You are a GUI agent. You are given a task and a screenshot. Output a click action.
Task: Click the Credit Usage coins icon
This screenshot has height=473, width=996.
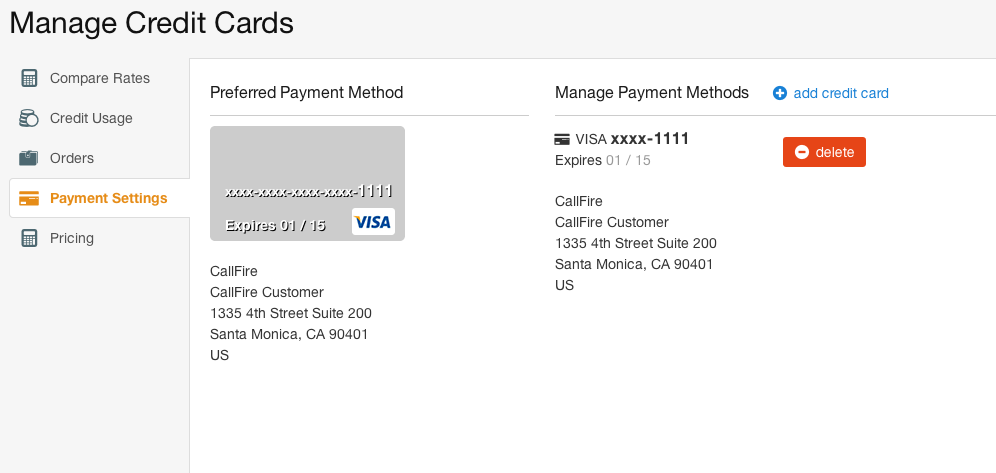(29, 118)
